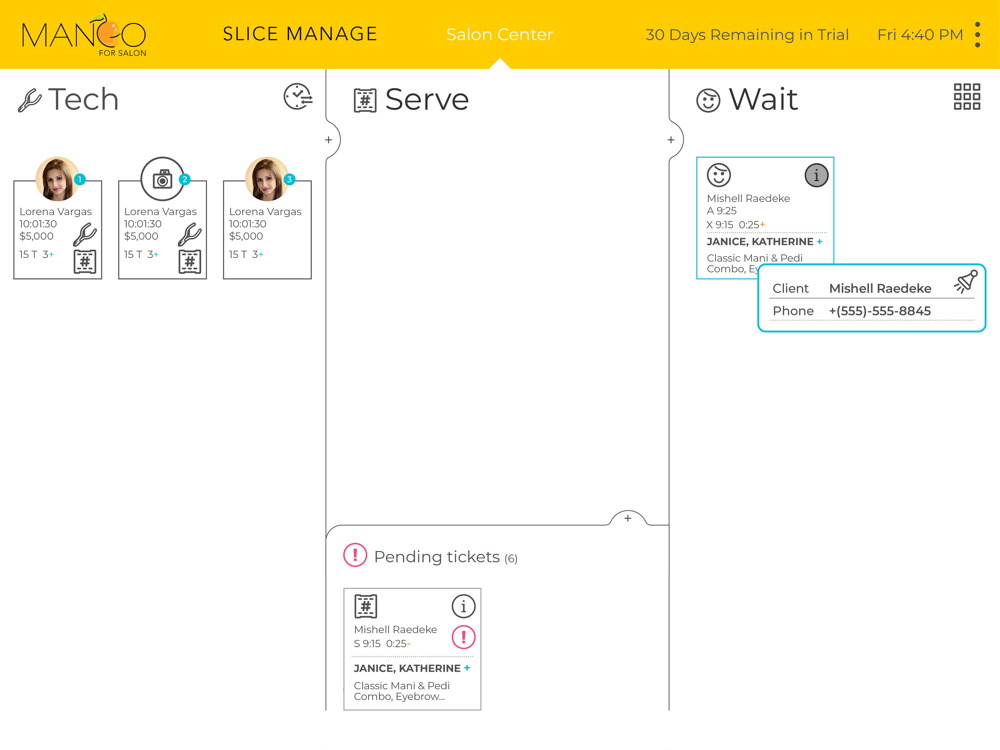Click the Fri 4:40 PM clock

click(x=920, y=34)
